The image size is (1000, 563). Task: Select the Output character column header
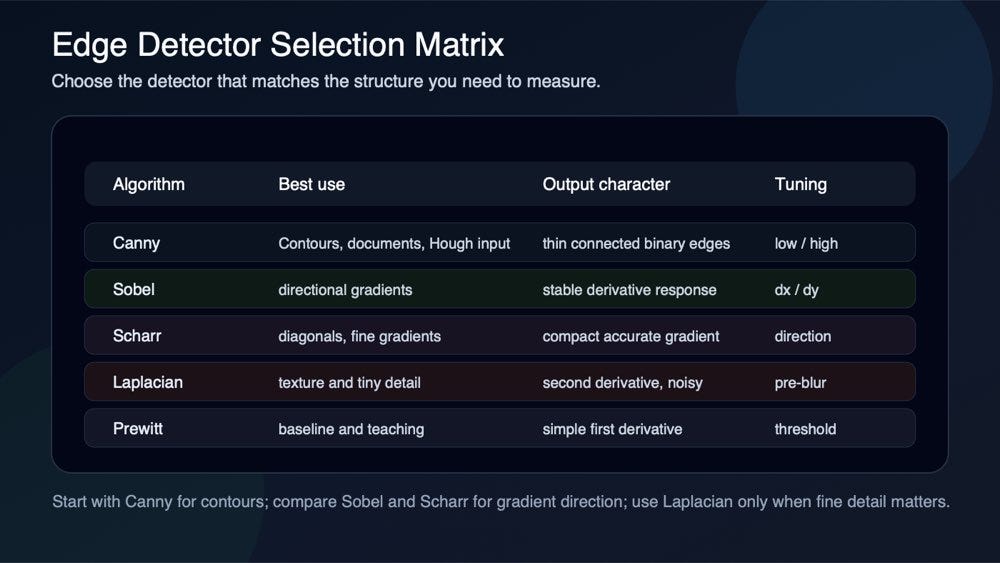click(606, 184)
